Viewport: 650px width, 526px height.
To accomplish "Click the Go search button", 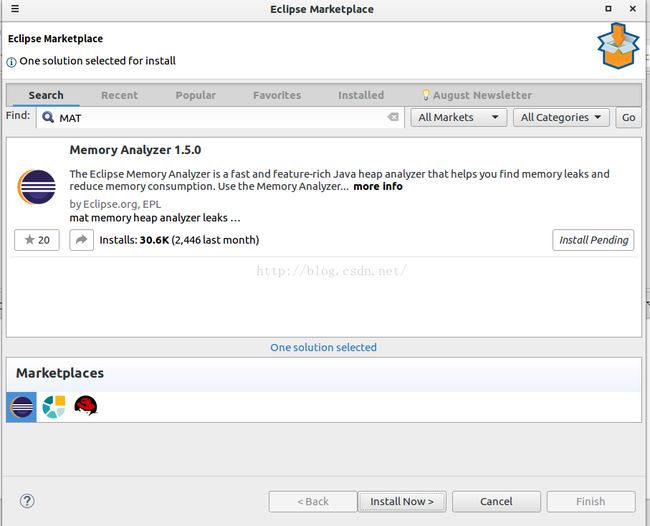I will pyautogui.click(x=628, y=118).
